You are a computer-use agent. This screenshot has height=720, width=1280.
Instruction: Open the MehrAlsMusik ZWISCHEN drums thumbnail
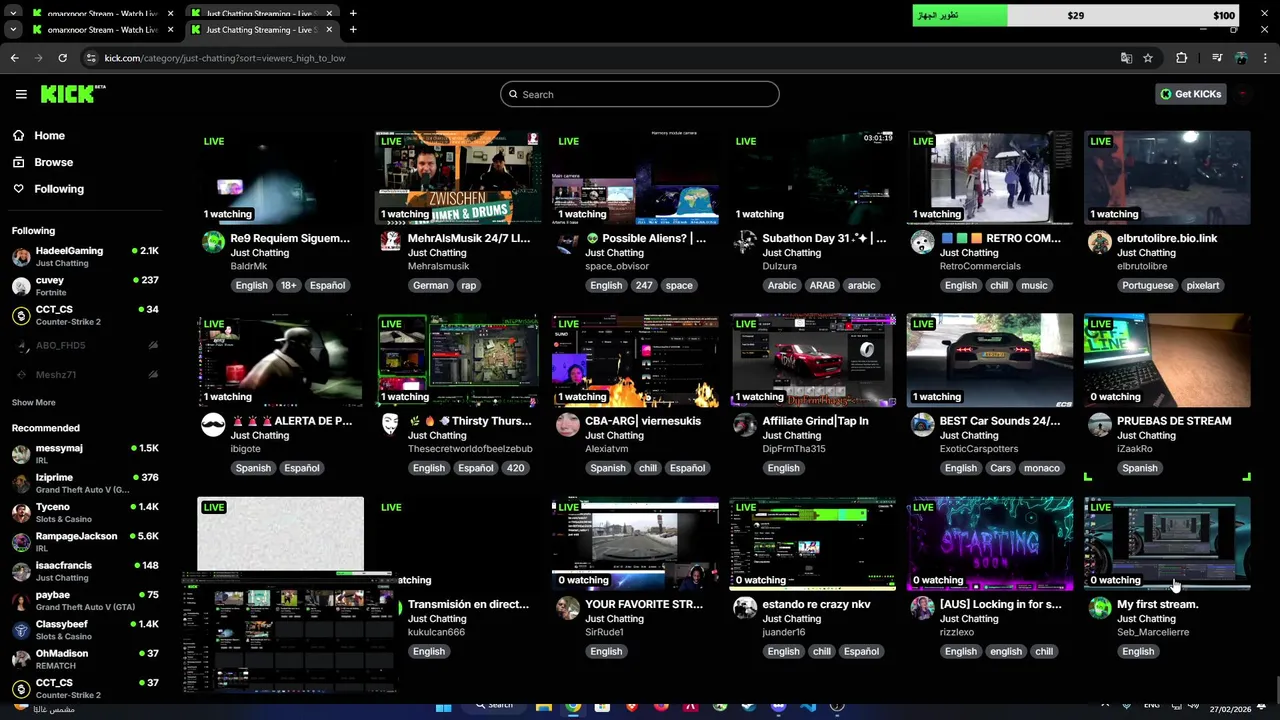(x=458, y=177)
